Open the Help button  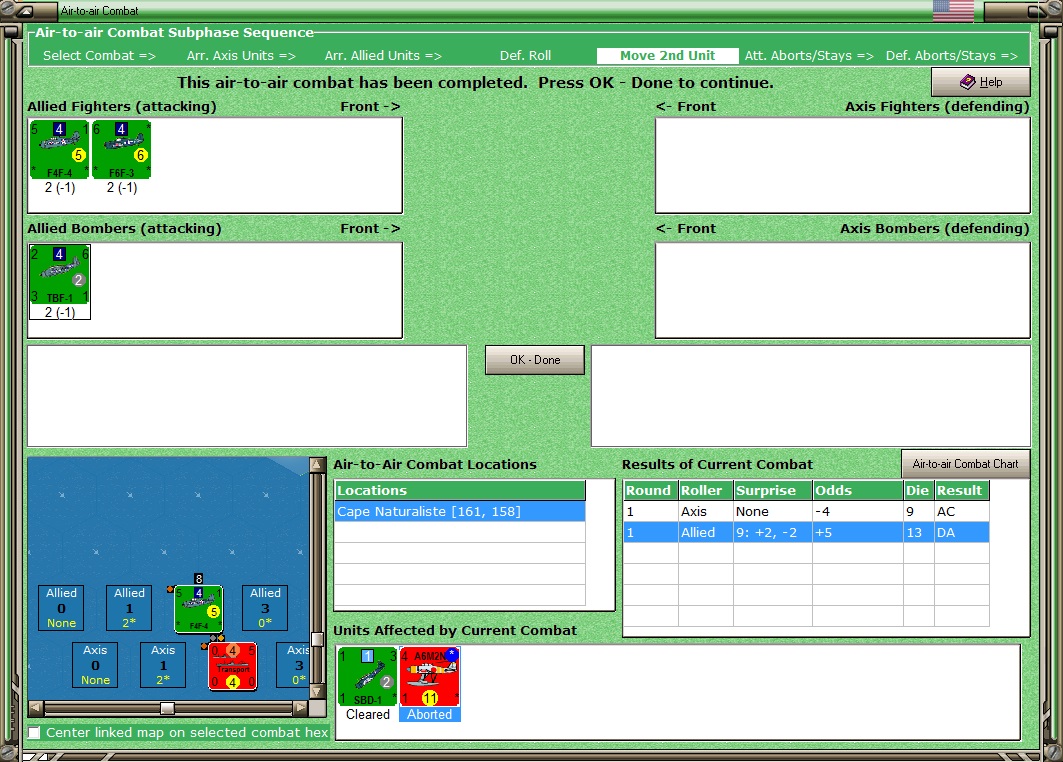(980, 82)
